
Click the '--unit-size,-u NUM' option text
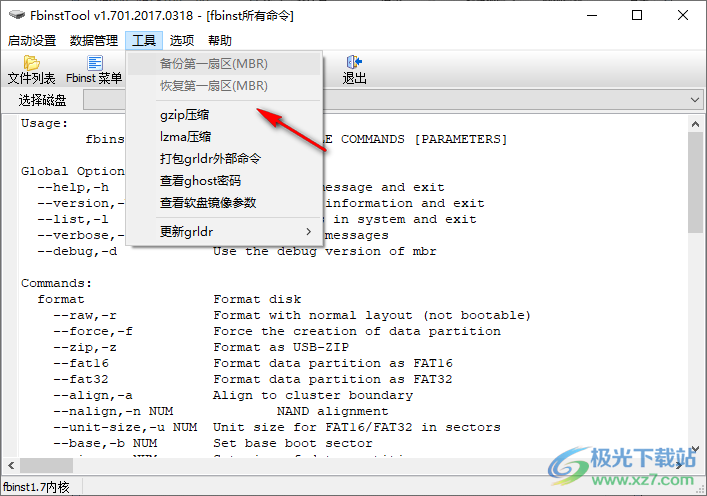[125, 427]
